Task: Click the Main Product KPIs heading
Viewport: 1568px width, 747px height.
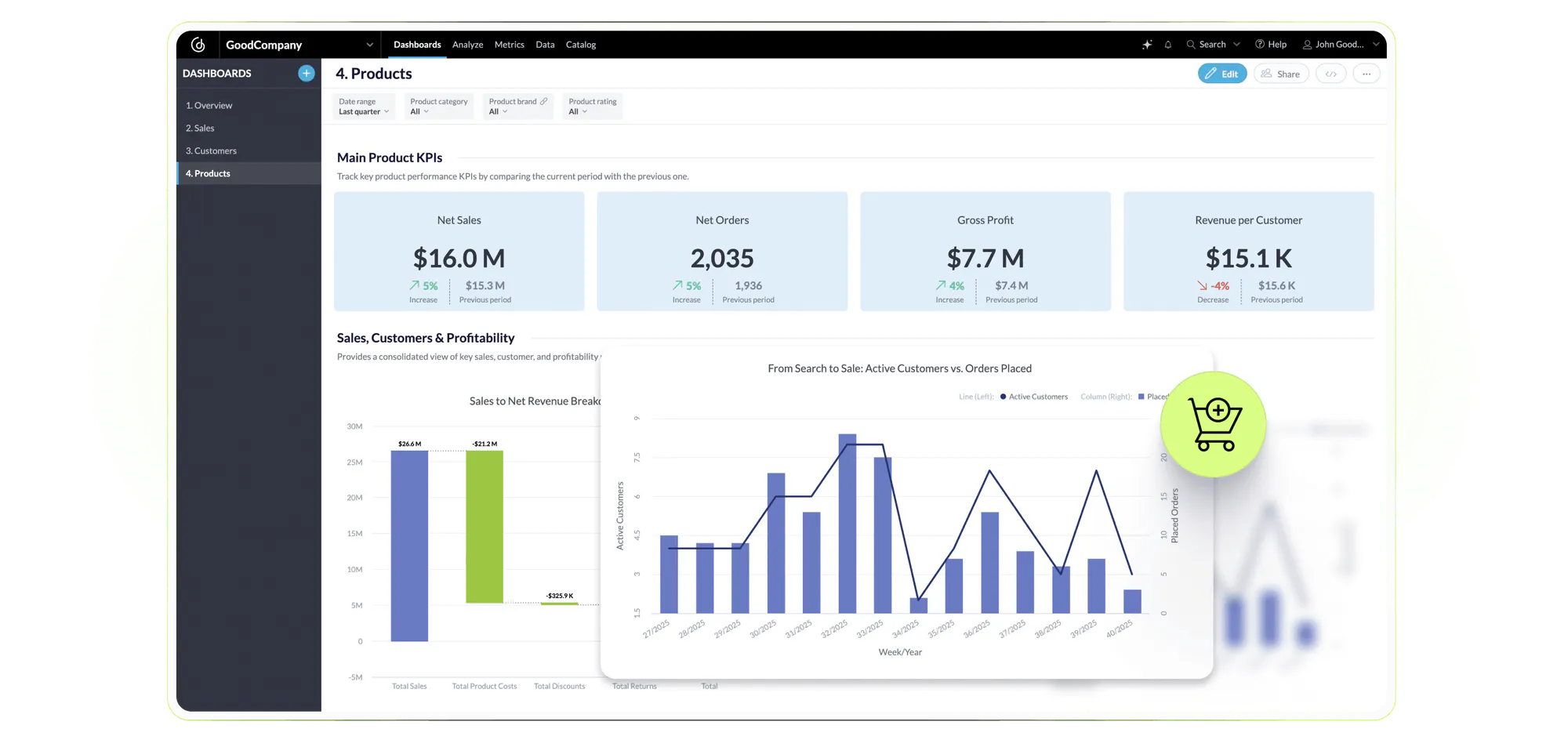Action: [390, 158]
